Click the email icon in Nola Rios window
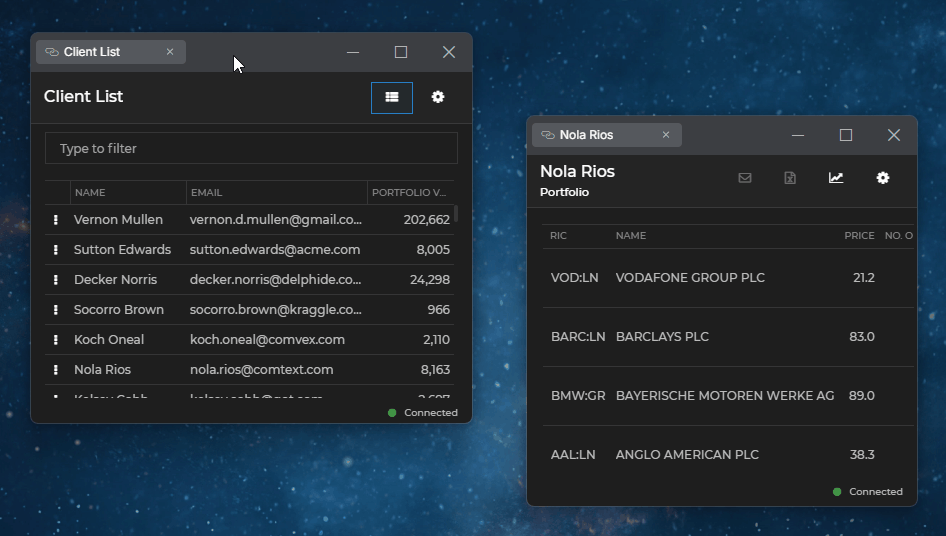The height and width of the screenshot is (536, 946). click(745, 178)
